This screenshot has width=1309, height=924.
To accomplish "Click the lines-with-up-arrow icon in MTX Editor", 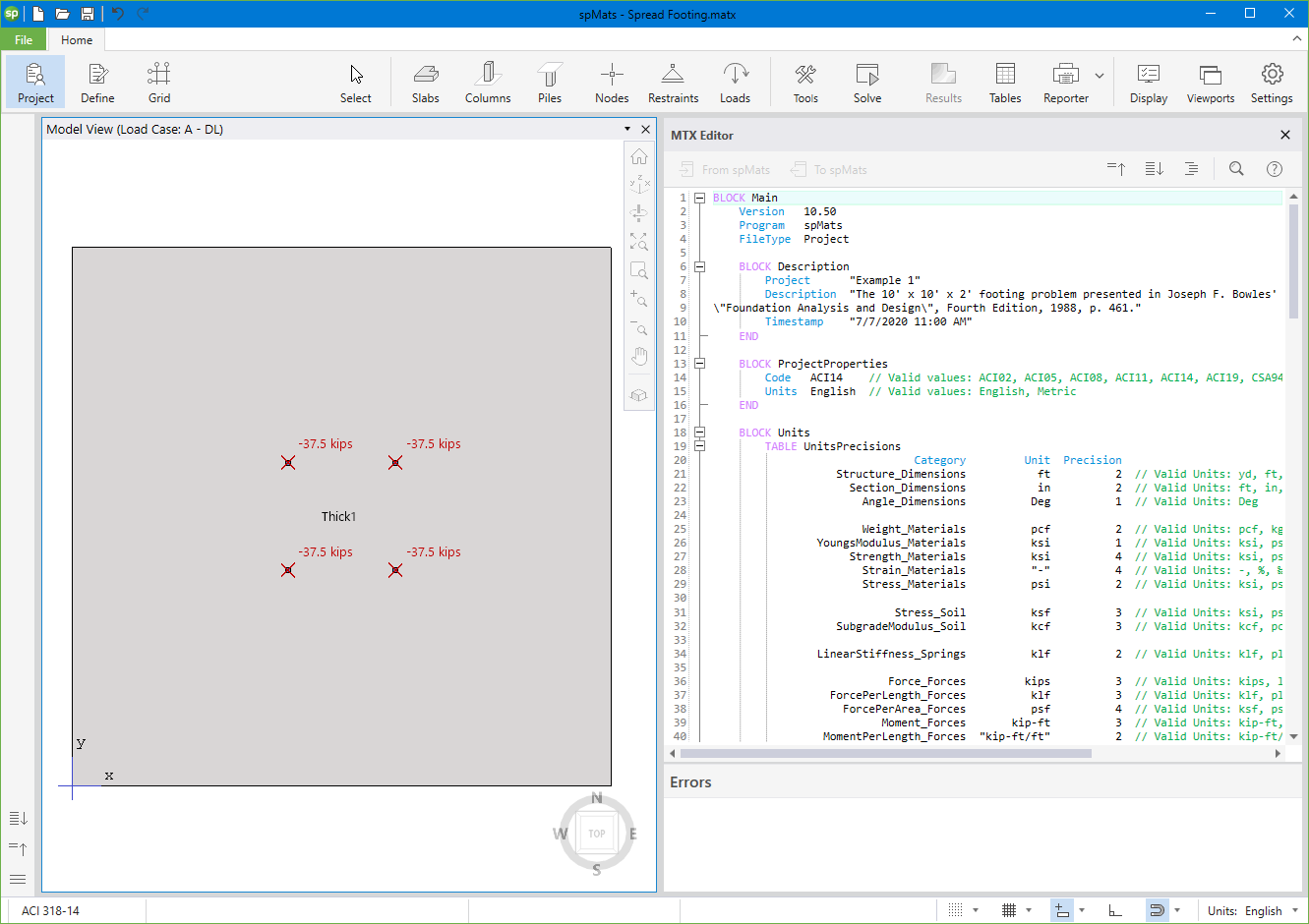I will point(1116,169).
